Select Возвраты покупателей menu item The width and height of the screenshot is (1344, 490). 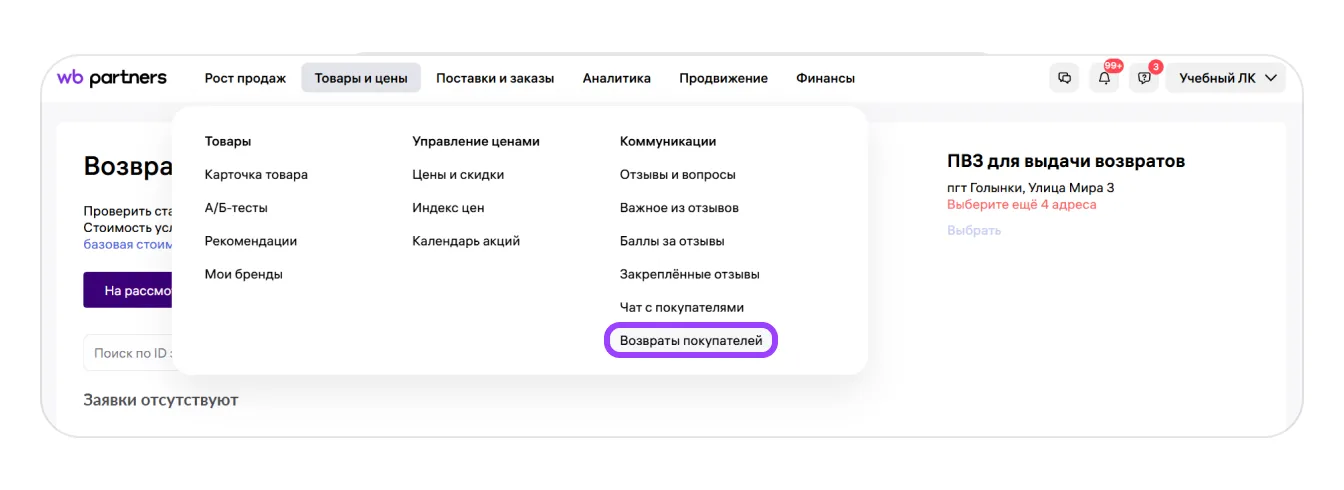click(691, 341)
